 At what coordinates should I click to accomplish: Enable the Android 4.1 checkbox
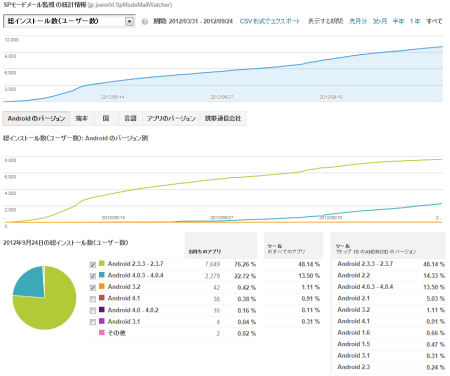tap(93, 299)
